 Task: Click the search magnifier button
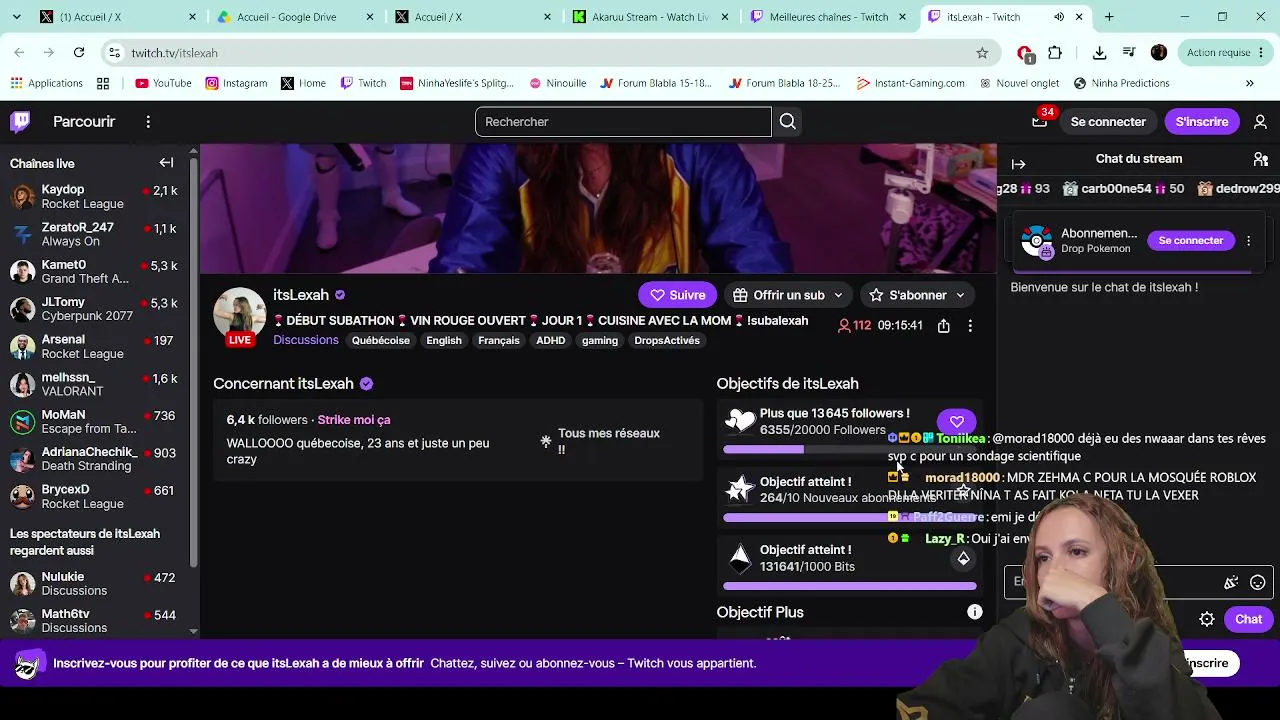click(788, 122)
